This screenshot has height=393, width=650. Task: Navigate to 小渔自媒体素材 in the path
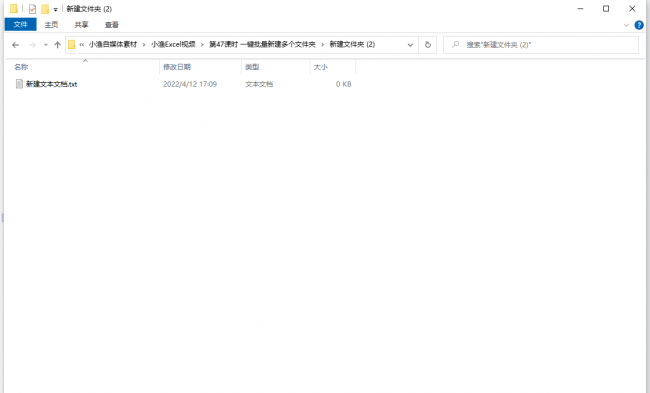click(x=113, y=44)
